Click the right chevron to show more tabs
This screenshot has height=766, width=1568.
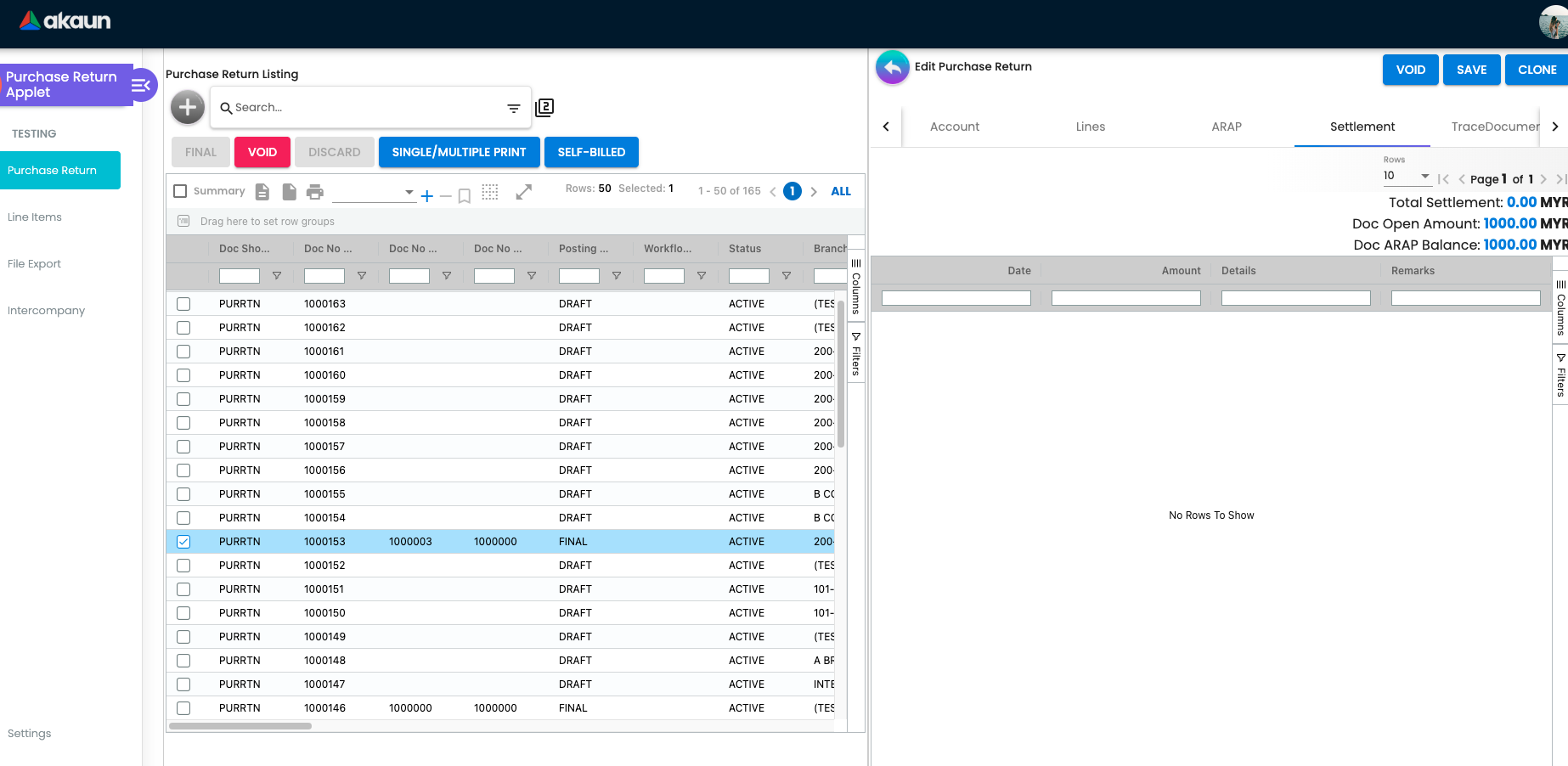(1554, 127)
